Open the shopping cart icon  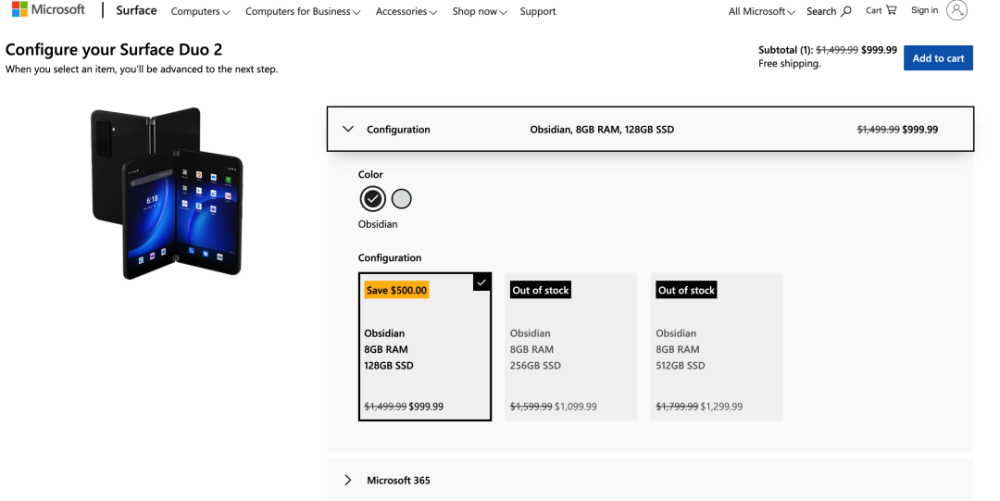tap(891, 10)
